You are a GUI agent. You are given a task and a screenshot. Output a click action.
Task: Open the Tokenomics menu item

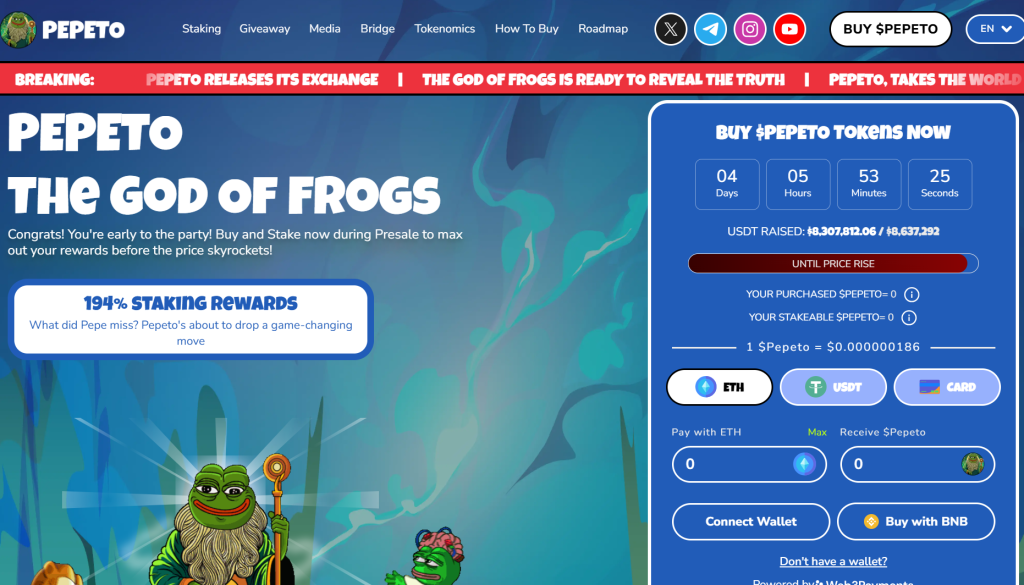click(x=445, y=29)
